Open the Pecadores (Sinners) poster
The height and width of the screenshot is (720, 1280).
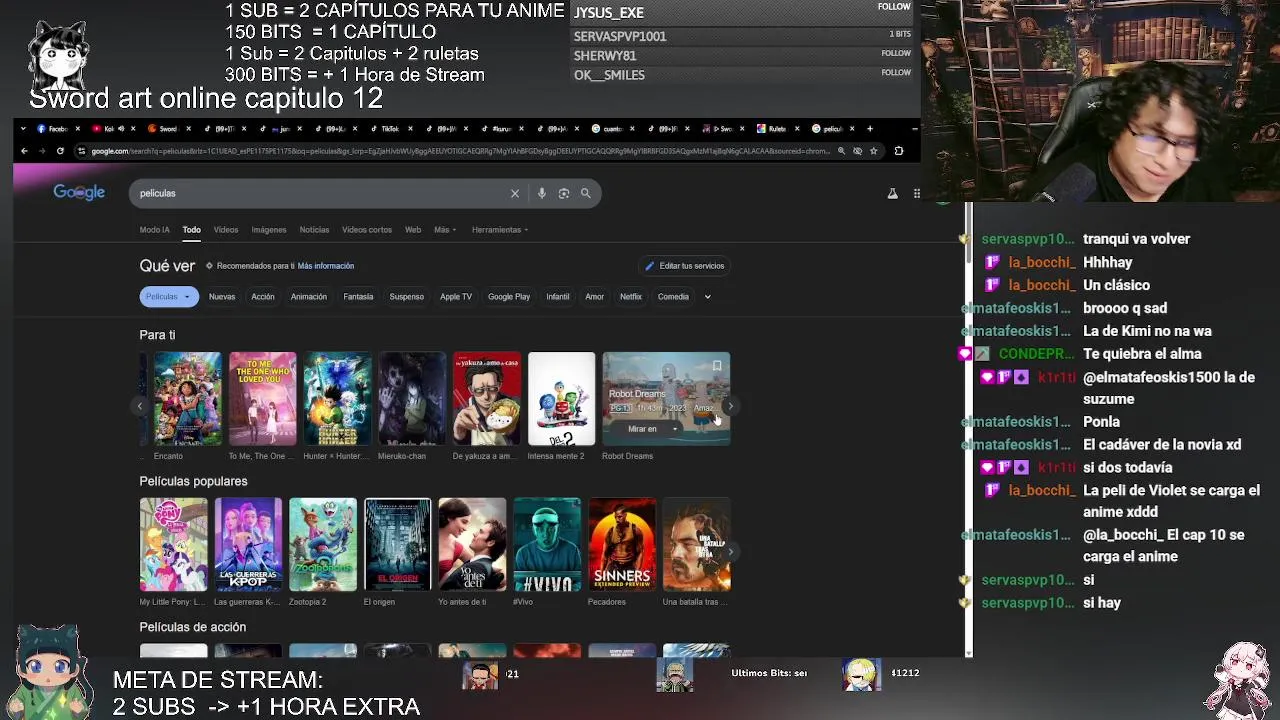pyautogui.click(x=622, y=545)
